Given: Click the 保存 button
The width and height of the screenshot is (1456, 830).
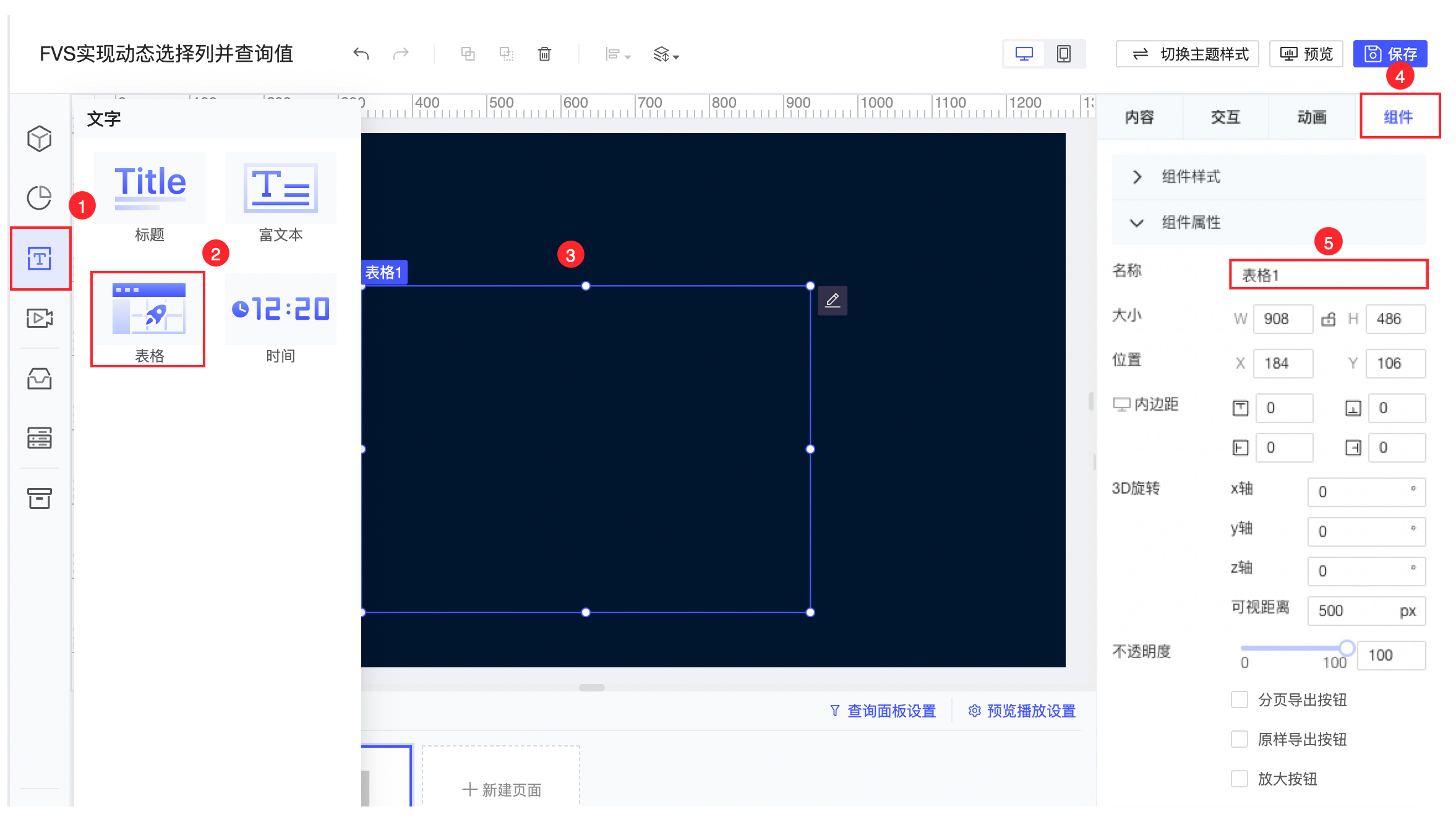Looking at the screenshot, I should pyautogui.click(x=1390, y=54).
